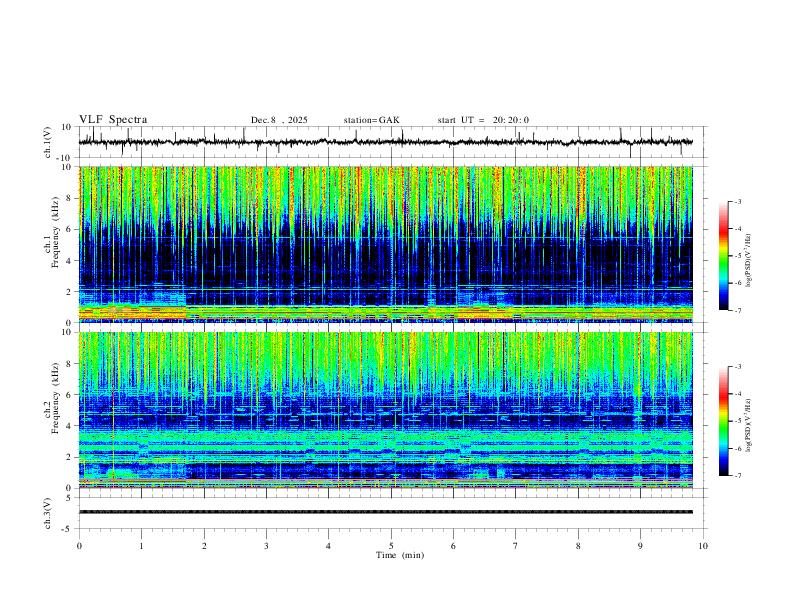Viewport: 792px width, 612px height.
Task: Click the "-3" tick on ch.1 colorbar
Action: tap(737, 201)
